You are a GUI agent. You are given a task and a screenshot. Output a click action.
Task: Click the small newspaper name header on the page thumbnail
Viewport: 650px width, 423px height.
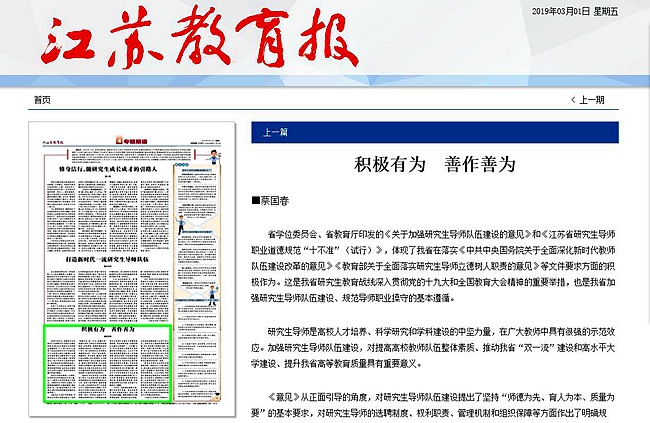[x=60, y=143]
